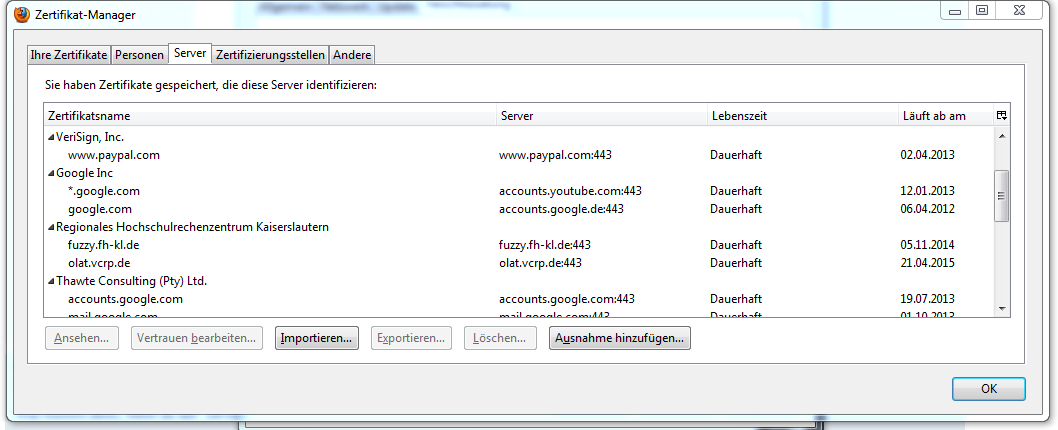Screen dimensions: 1058x430
Task: Select the *.google.com certificate row
Action: [x=520, y=191]
